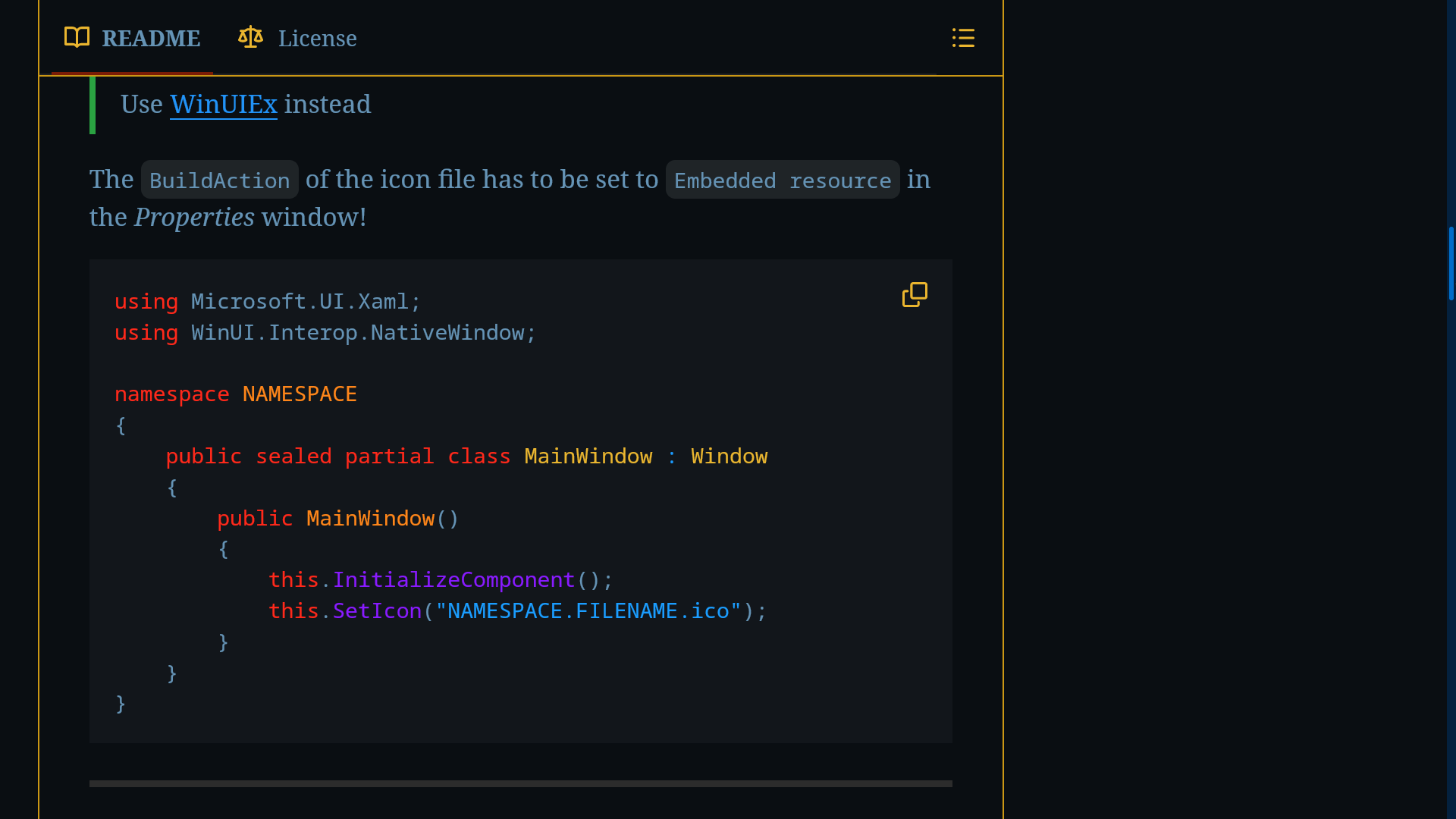Click the page vertical scrollbar thumb
1456x819 pixels.
(x=1451, y=263)
